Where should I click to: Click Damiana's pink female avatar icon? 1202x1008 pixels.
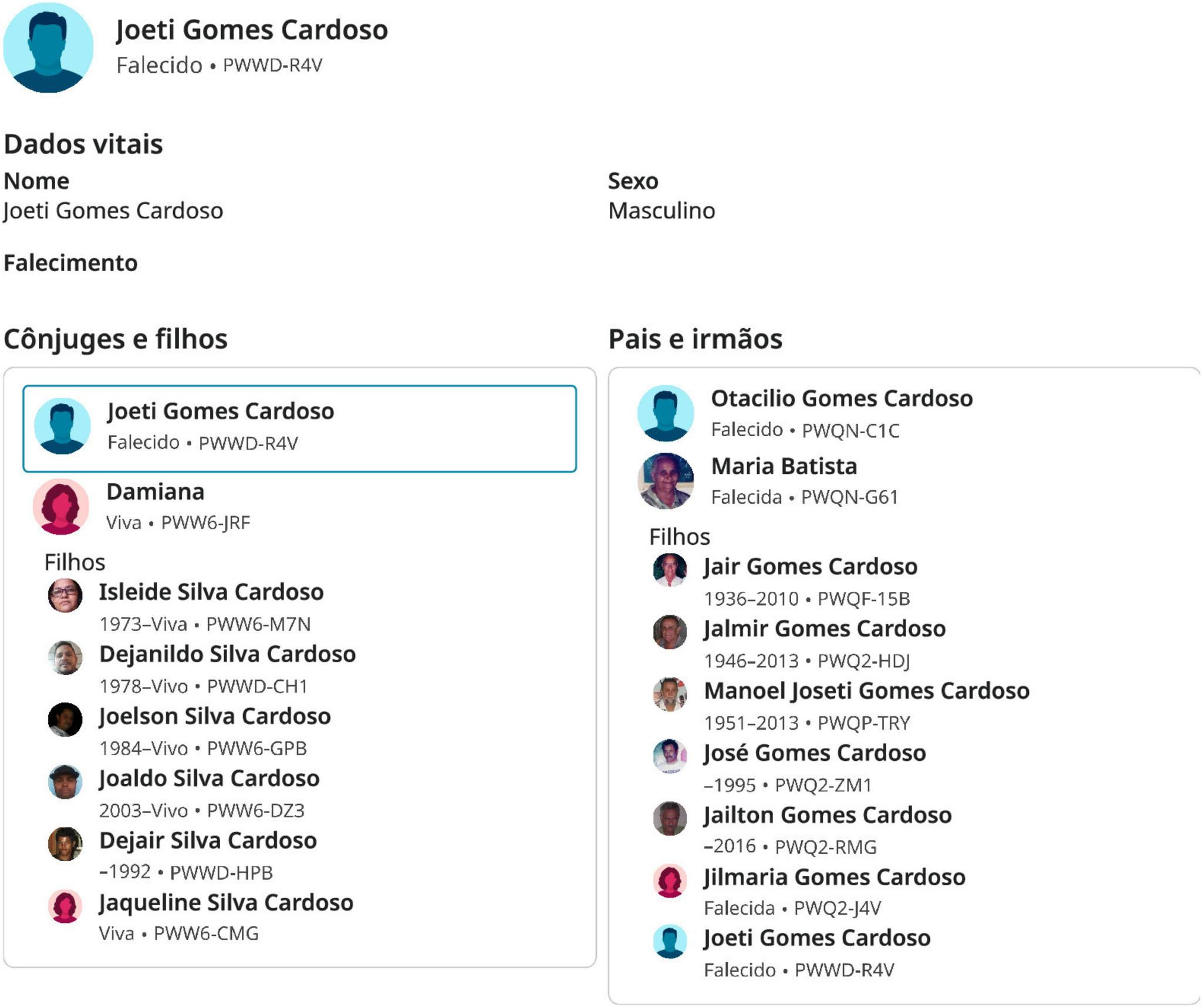(61, 506)
